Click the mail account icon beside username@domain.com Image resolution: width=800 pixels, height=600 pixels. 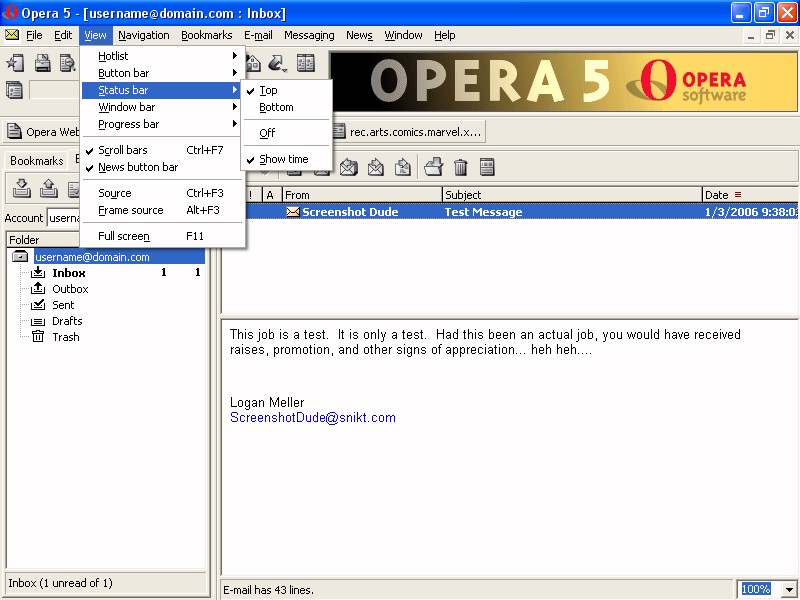(x=20, y=257)
